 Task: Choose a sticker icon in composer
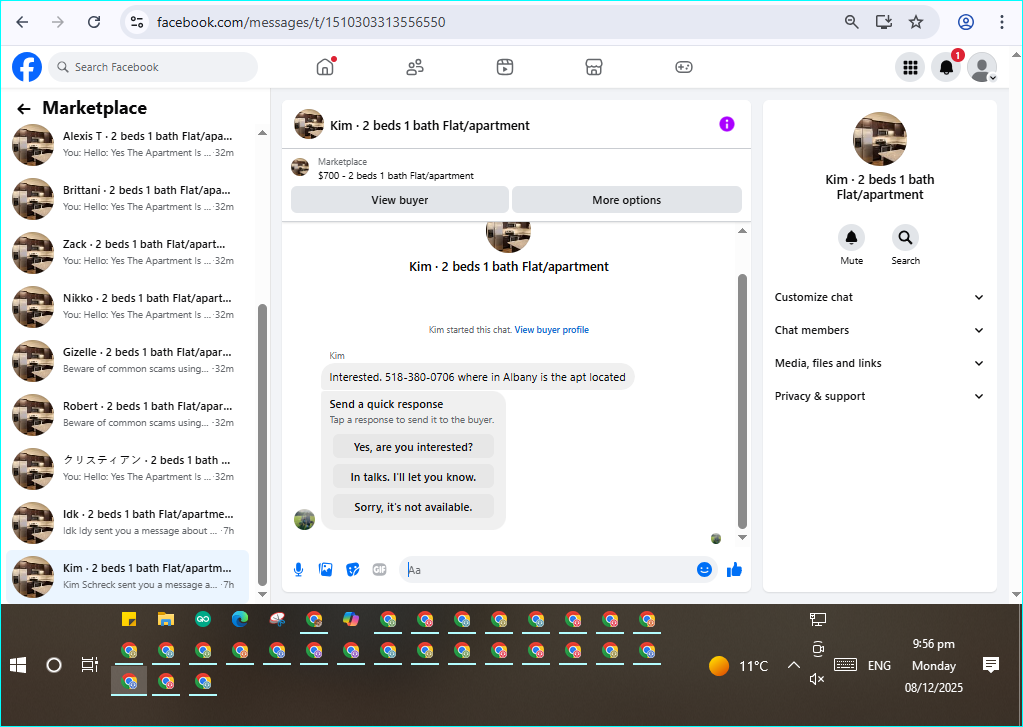pyautogui.click(x=352, y=570)
